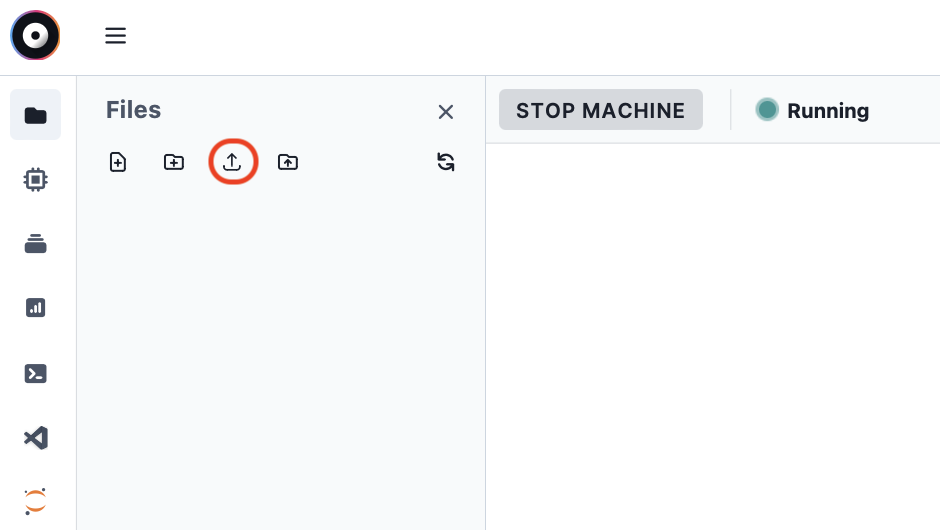940x530 pixels.
Task: Launch the Jupyter icon in sidebar
Action: click(x=36, y=500)
